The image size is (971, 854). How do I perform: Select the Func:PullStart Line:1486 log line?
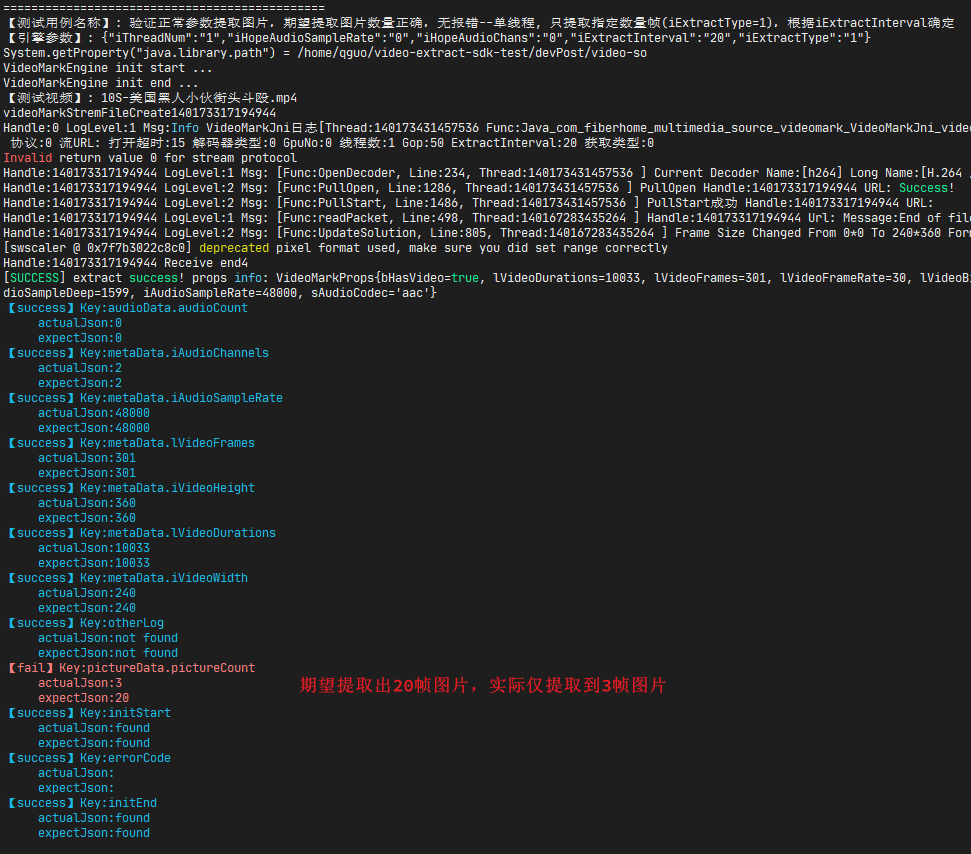coord(468,203)
